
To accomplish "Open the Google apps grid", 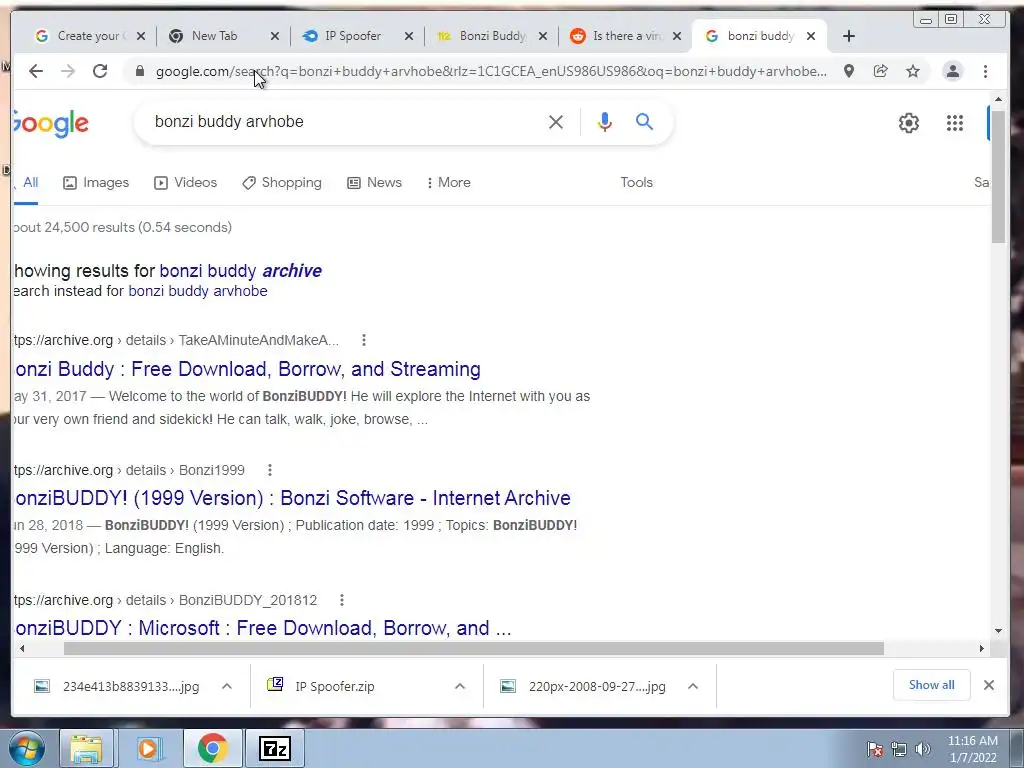I will click(x=955, y=123).
